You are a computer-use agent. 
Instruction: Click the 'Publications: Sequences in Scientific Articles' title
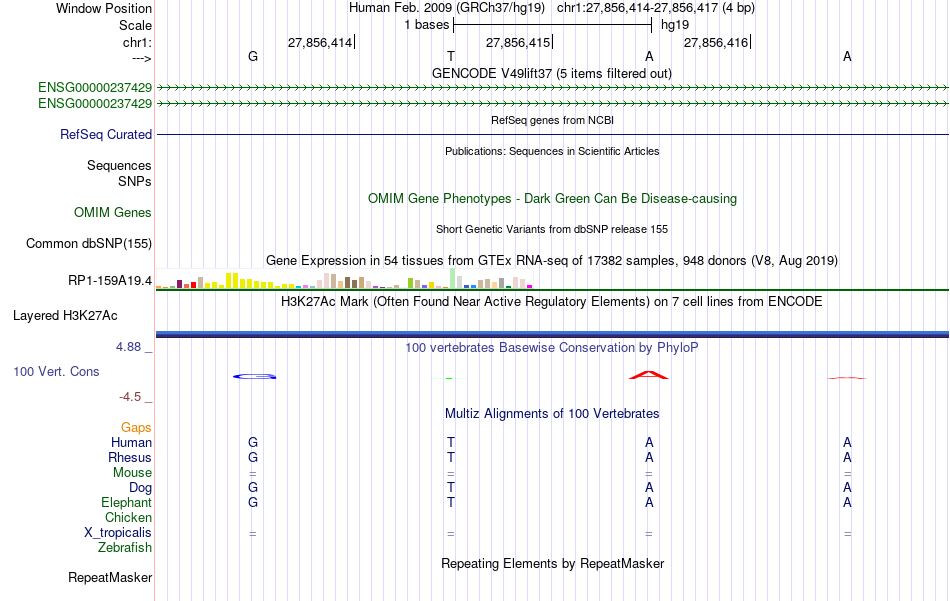[x=552, y=151]
